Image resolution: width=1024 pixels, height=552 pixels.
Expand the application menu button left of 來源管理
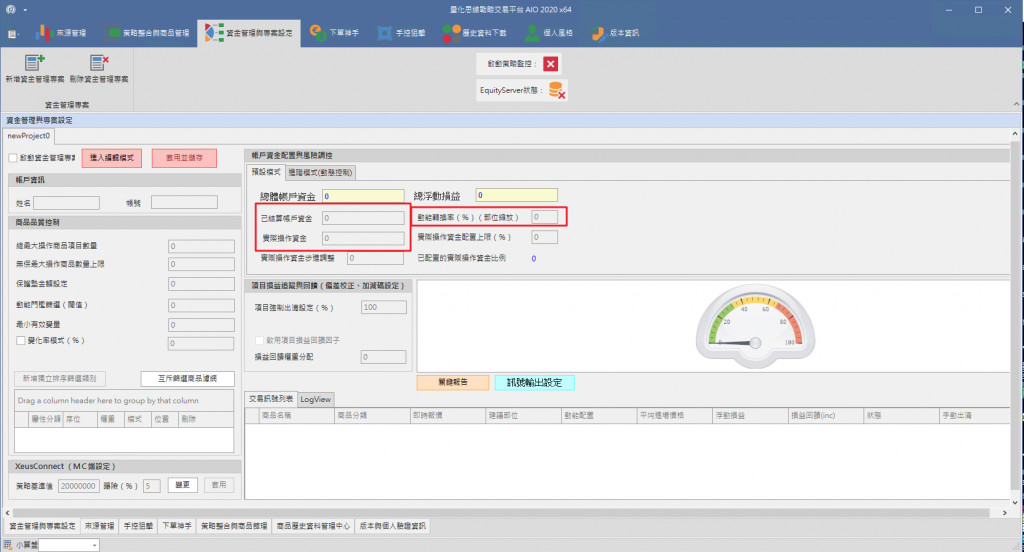point(14,33)
